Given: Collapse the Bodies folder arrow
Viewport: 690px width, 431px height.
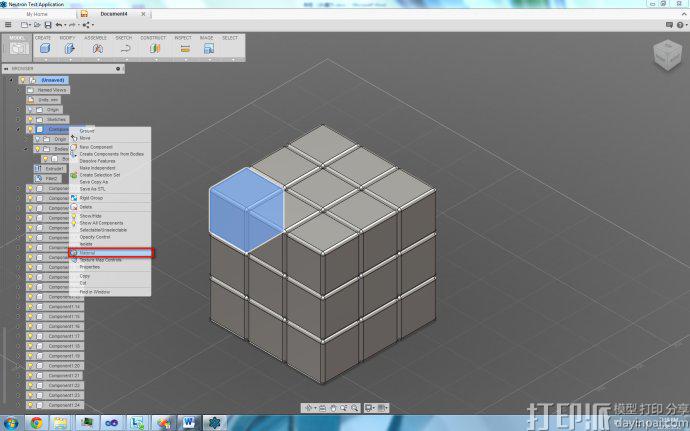Looking at the screenshot, I should (x=26, y=149).
